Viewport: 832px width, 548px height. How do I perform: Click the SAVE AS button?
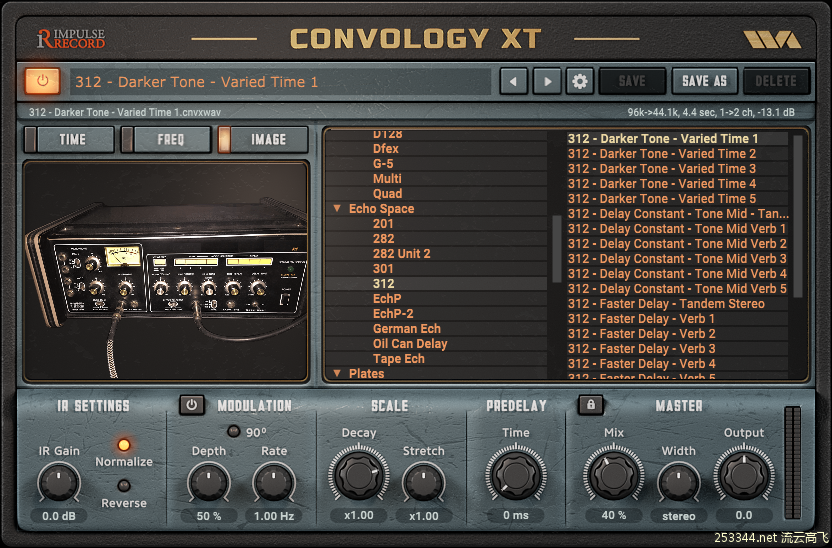point(704,82)
